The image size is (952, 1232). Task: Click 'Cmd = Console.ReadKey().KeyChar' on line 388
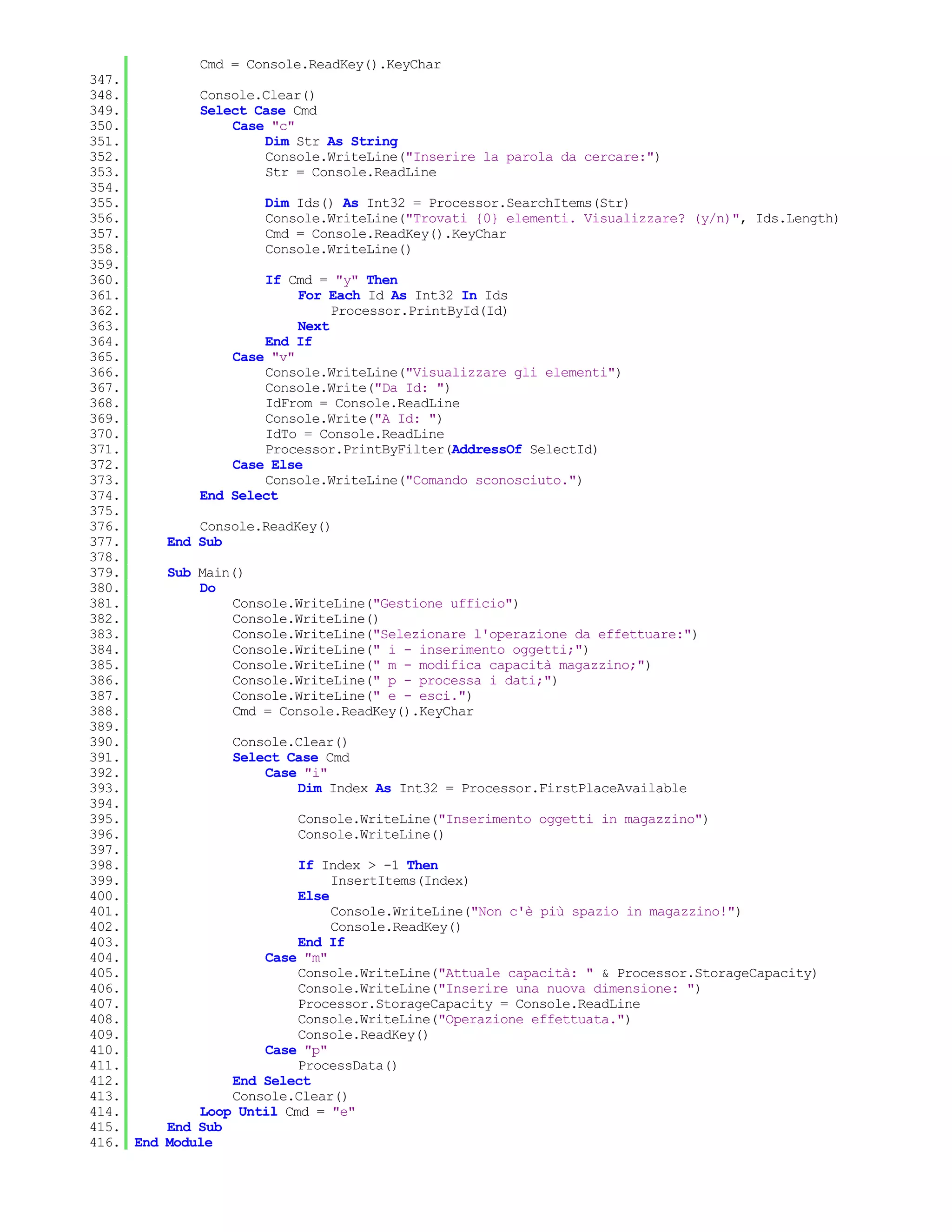tap(353, 711)
